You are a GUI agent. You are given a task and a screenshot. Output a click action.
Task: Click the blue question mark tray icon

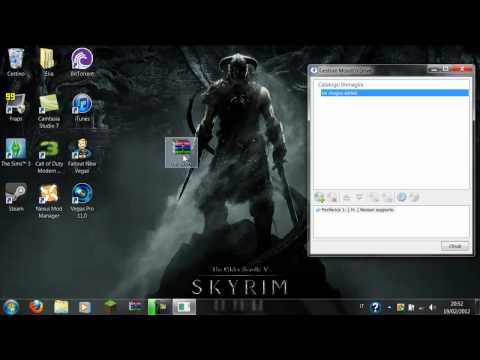click(x=375, y=307)
